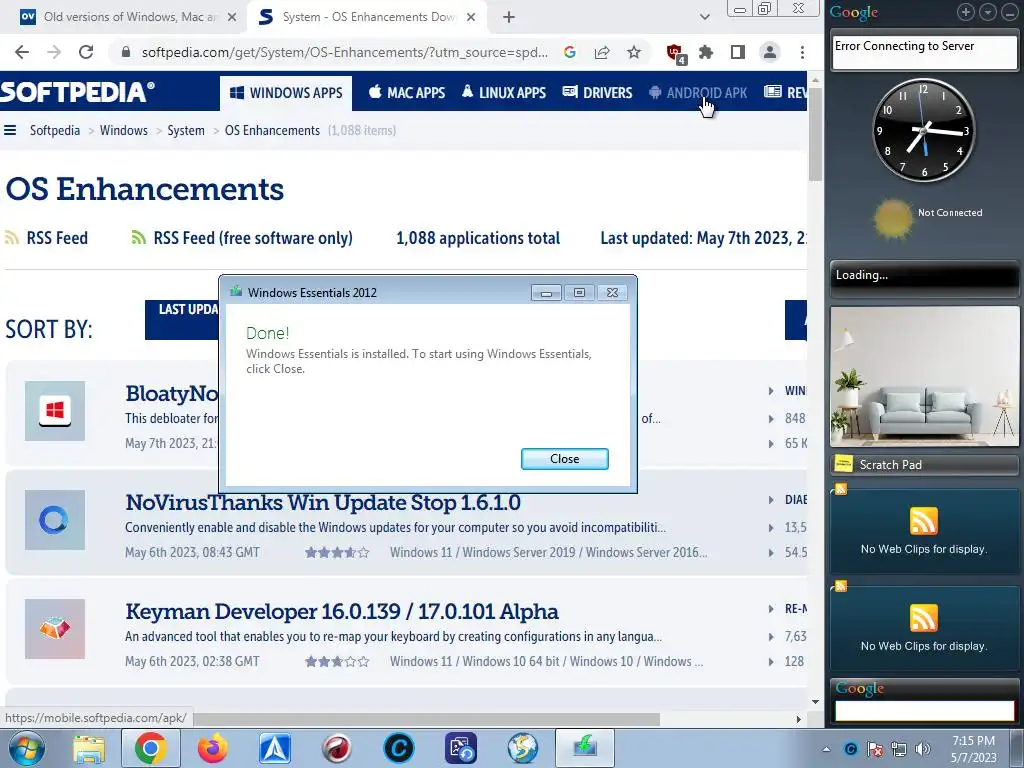This screenshot has height=768, width=1024.
Task: Add a gadget with sidebar plus icon
Action: click(966, 12)
